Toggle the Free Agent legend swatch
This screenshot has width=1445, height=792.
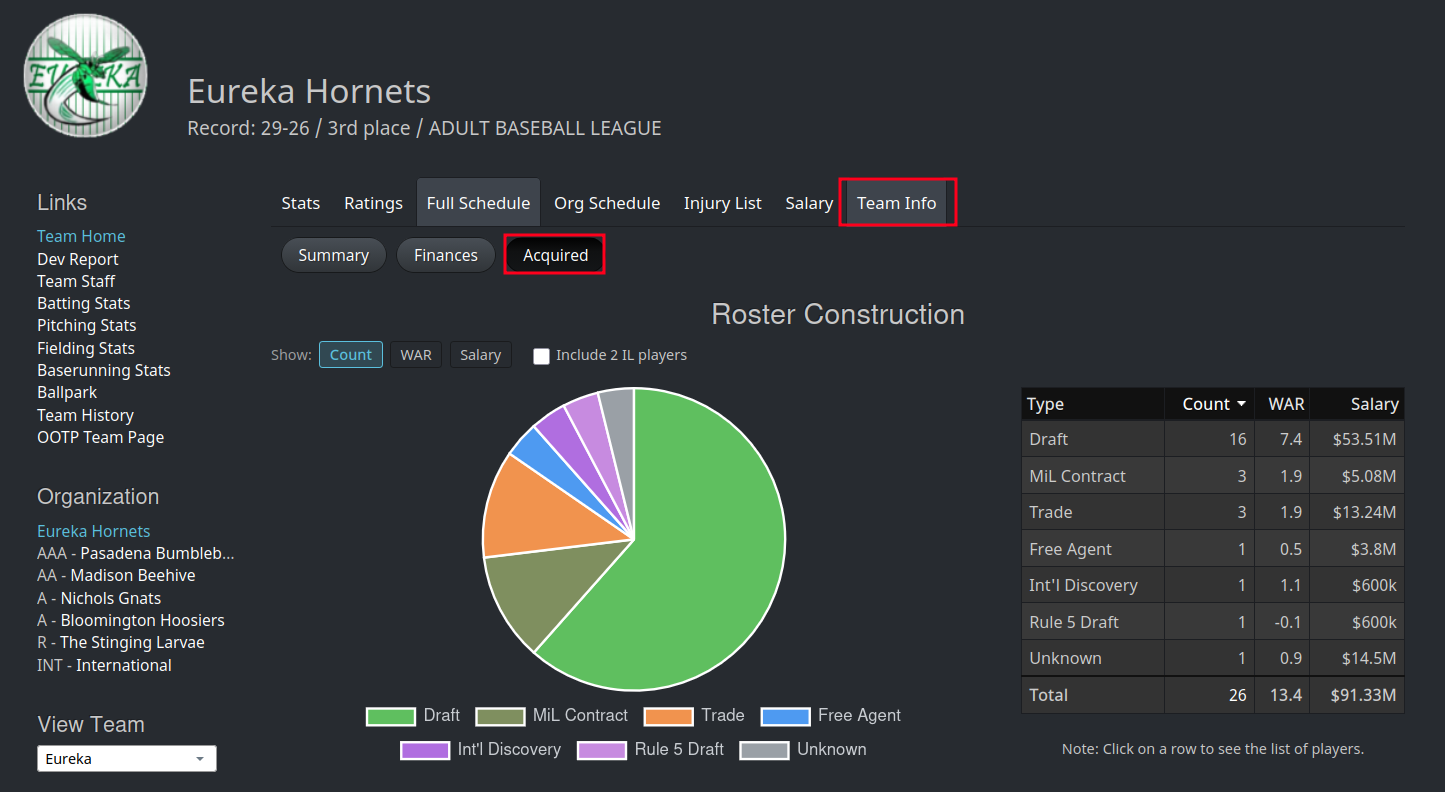pyautogui.click(x=785, y=716)
